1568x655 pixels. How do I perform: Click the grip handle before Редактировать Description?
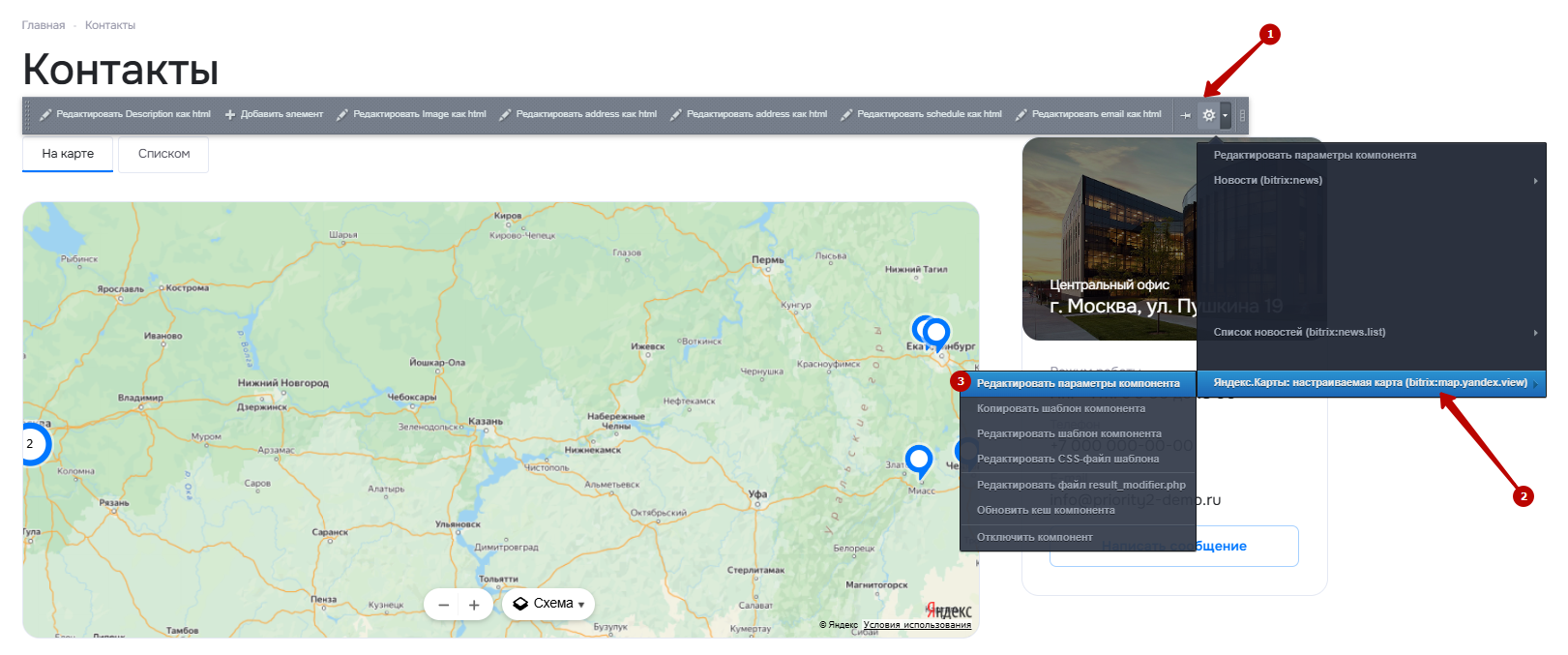pyautogui.click(x=29, y=115)
